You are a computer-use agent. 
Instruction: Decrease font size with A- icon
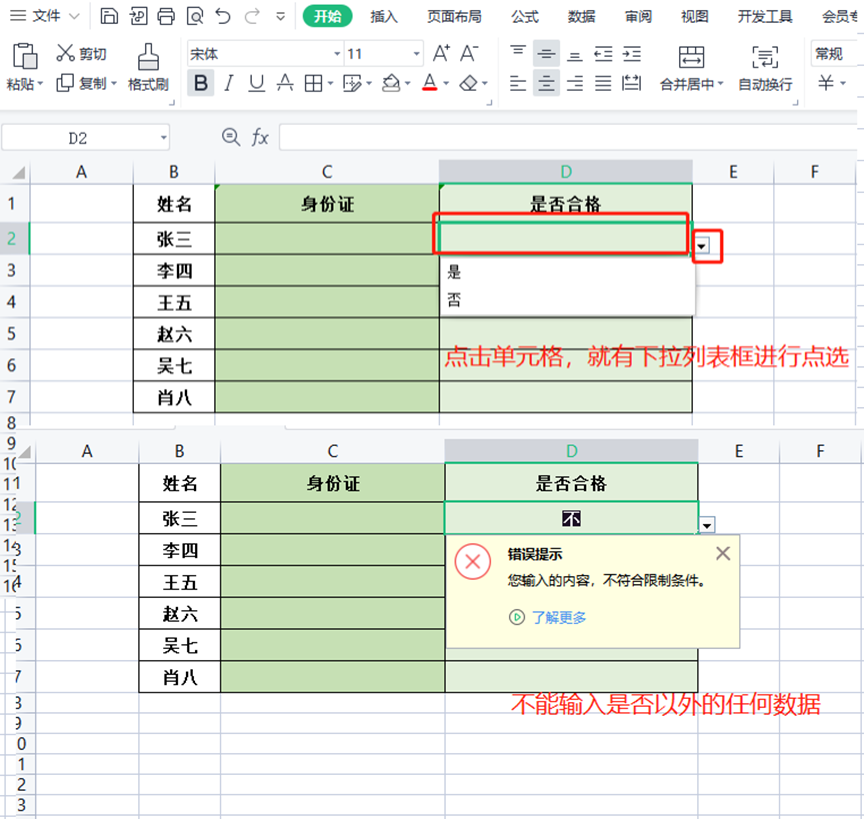point(469,53)
